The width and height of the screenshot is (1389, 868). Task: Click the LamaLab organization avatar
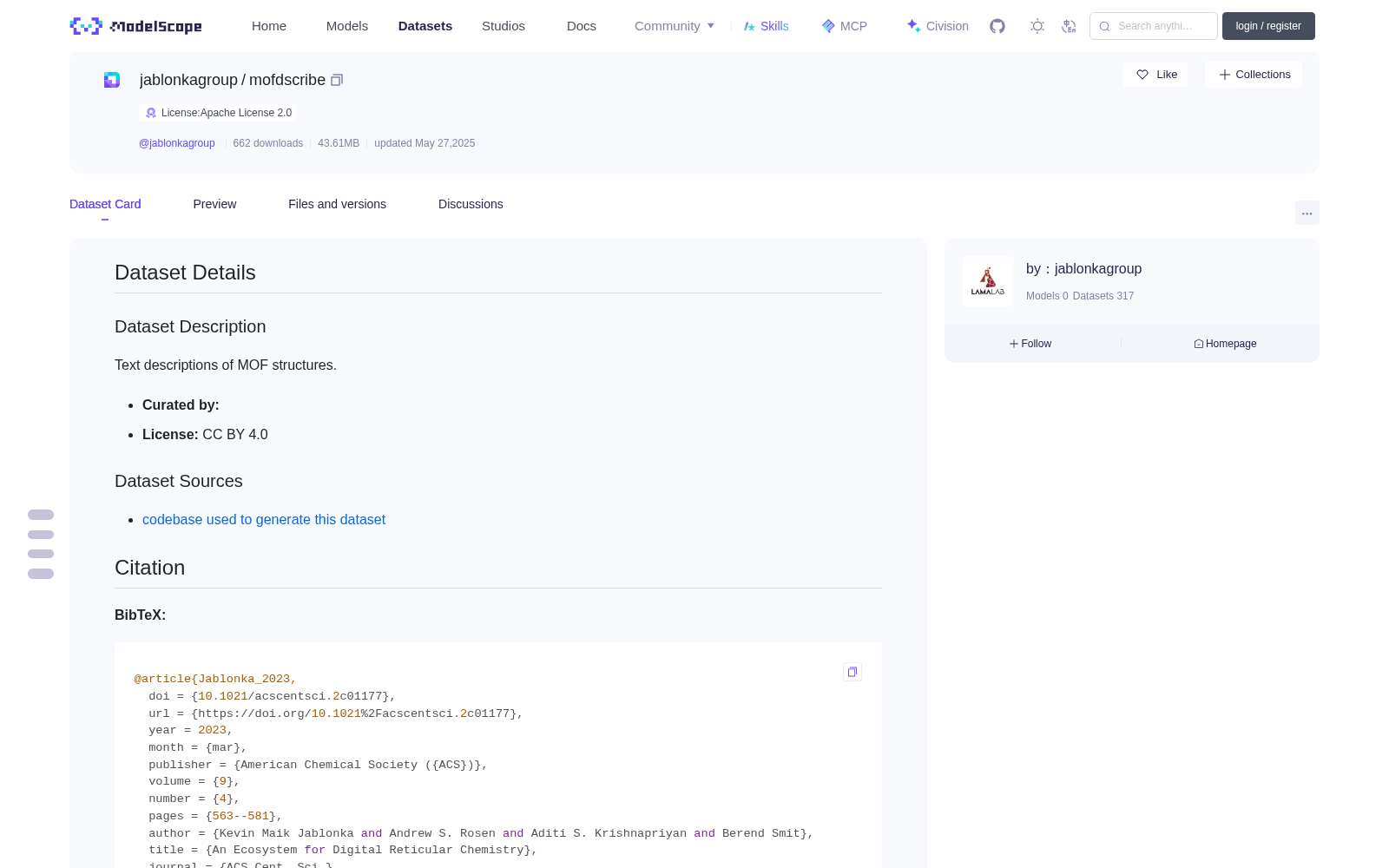[988, 281]
